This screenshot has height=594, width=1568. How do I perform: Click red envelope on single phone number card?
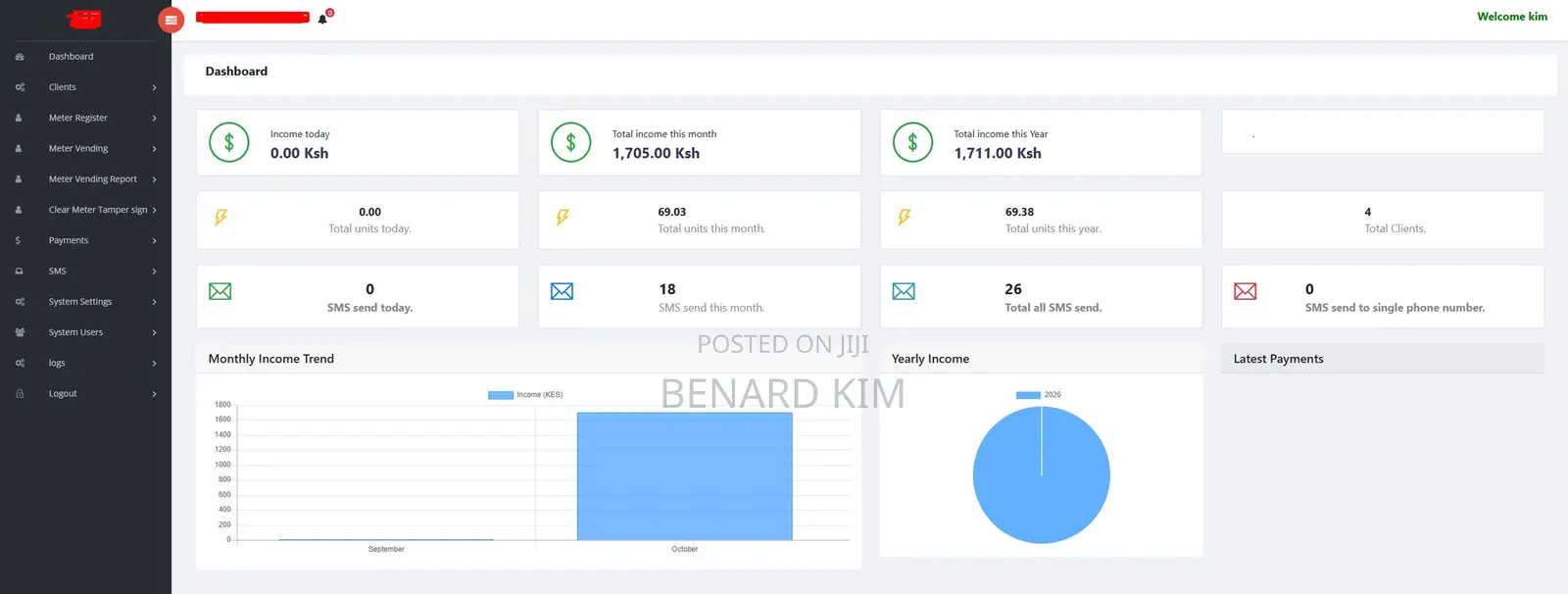click(1246, 291)
